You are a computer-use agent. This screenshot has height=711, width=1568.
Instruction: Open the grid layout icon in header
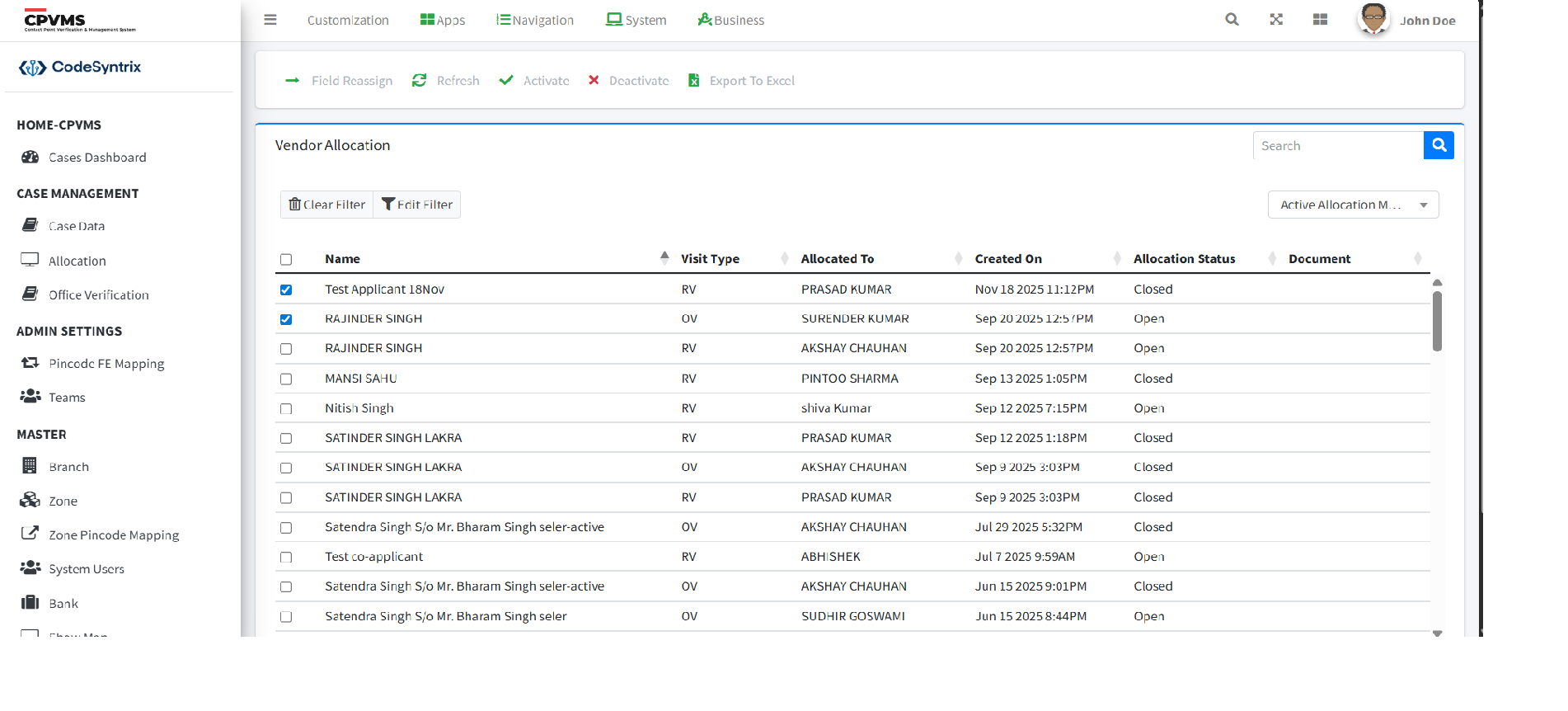[x=1320, y=20]
